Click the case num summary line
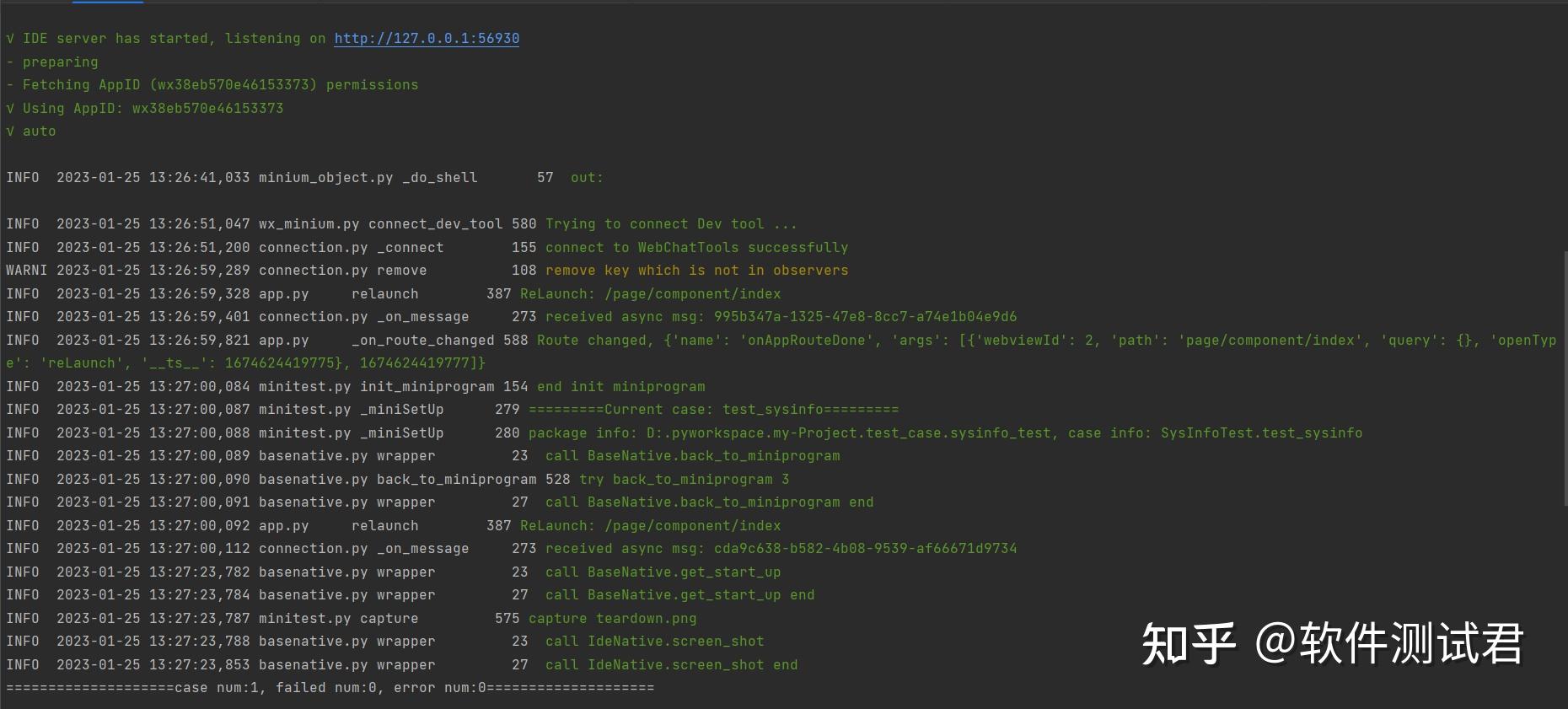 click(x=330, y=688)
